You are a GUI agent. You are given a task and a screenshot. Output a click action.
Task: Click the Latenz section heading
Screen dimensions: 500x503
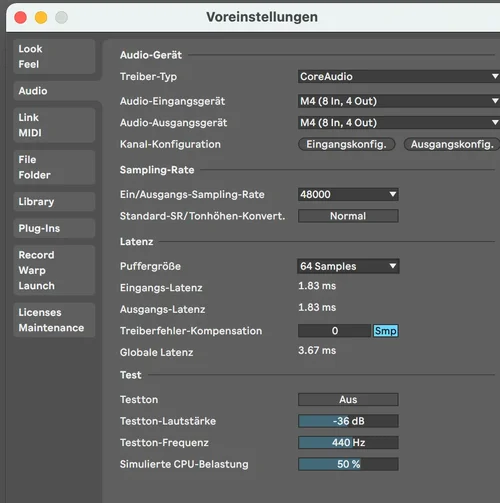click(137, 242)
